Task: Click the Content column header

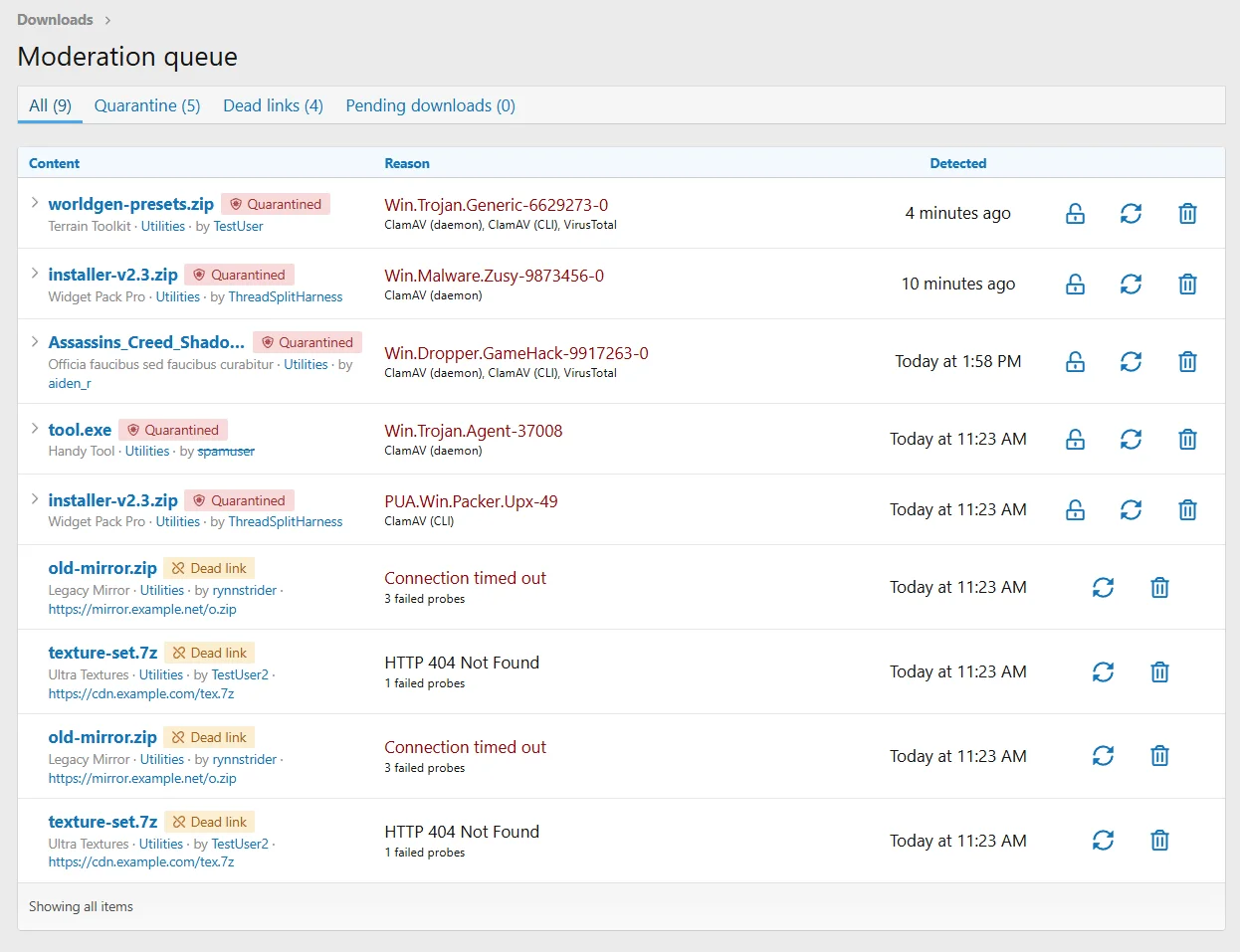Action: [54, 163]
